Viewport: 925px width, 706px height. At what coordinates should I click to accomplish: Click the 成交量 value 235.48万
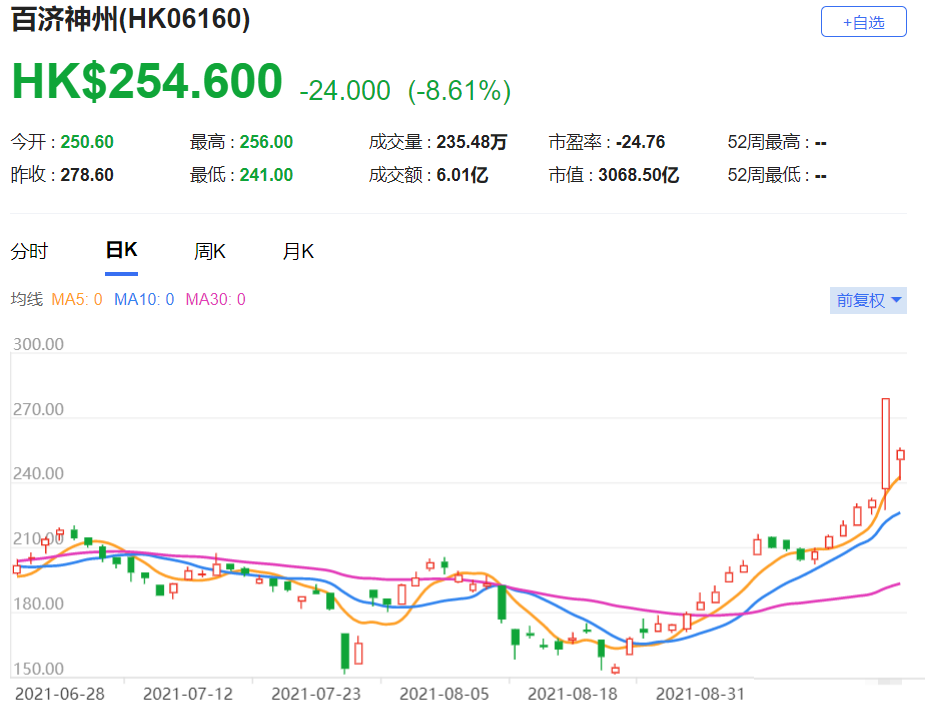471,142
